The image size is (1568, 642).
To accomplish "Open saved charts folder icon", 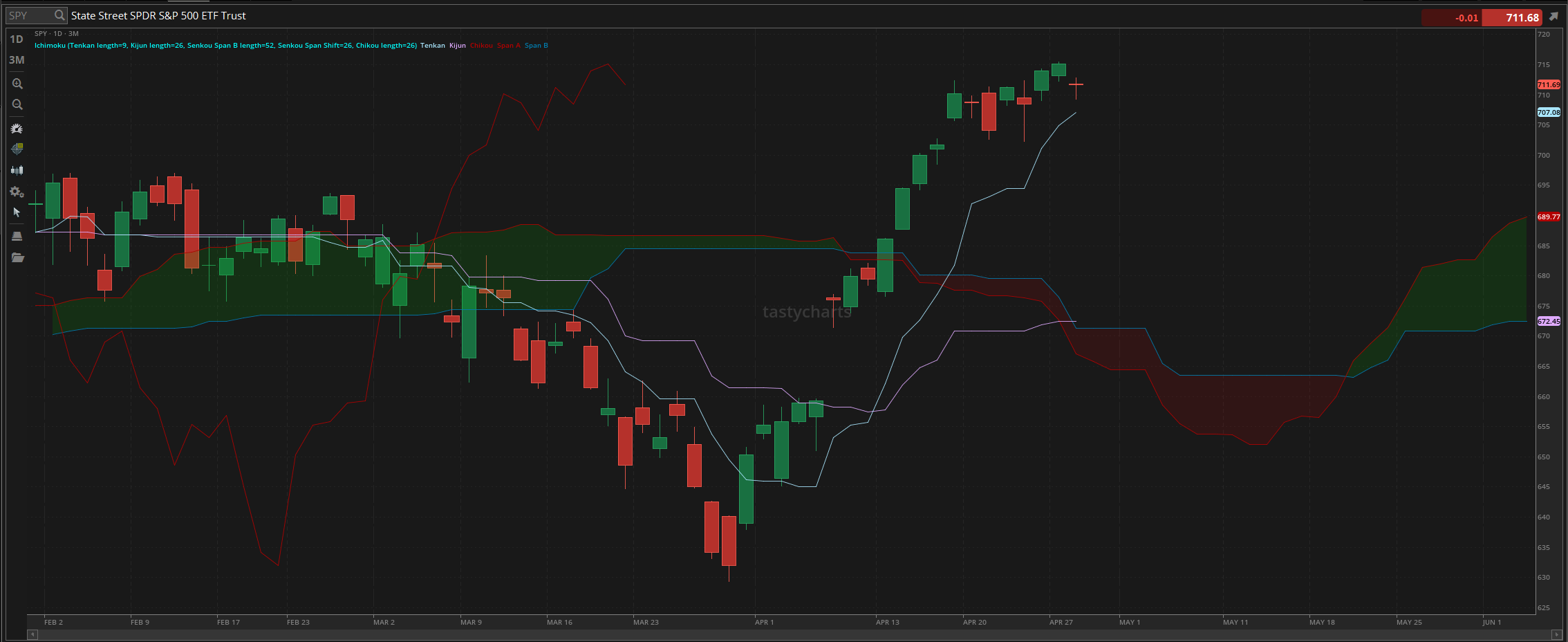I will [x=17, y=258].
